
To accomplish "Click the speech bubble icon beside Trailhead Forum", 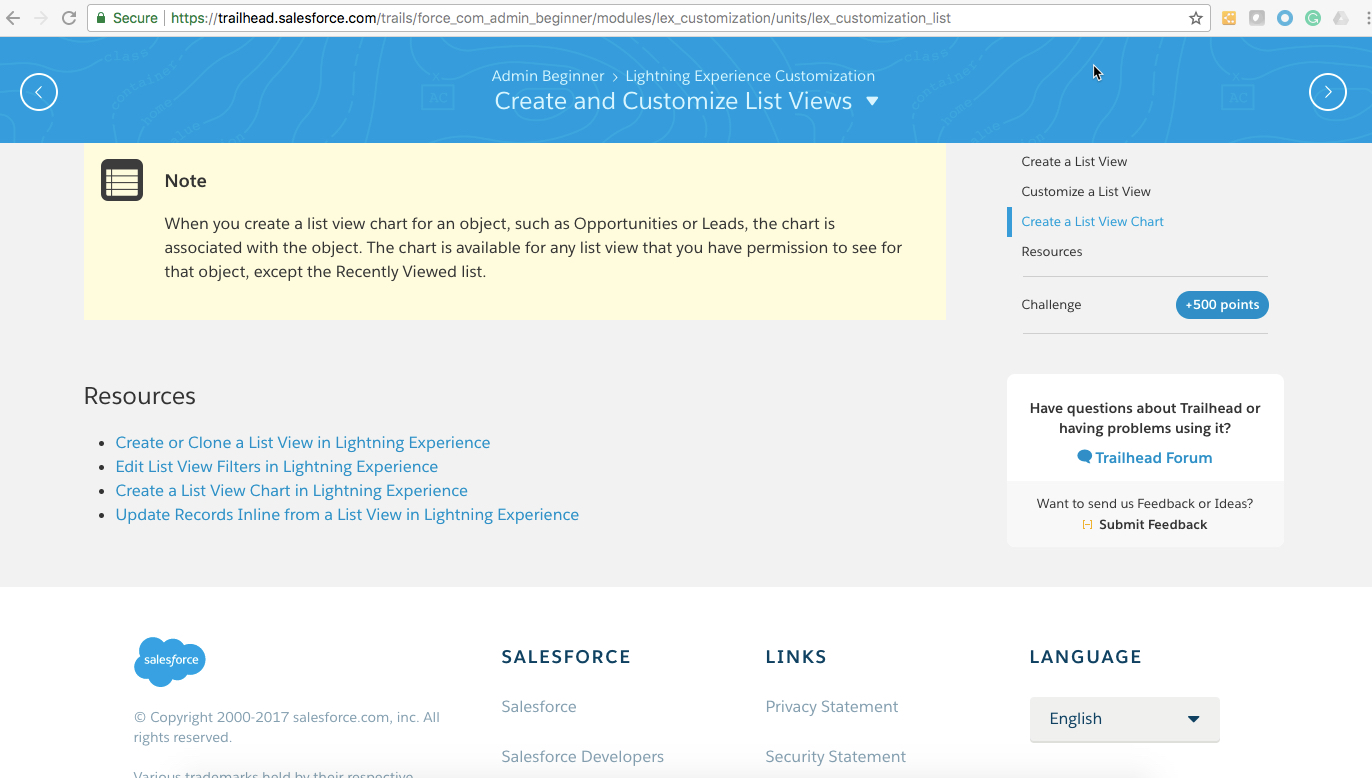I will pos(1084,457).
